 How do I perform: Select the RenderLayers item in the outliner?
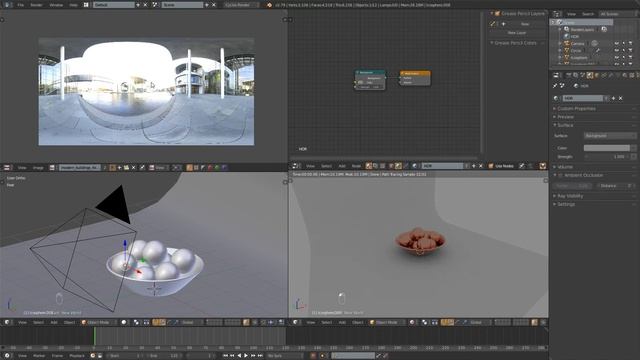582,29
